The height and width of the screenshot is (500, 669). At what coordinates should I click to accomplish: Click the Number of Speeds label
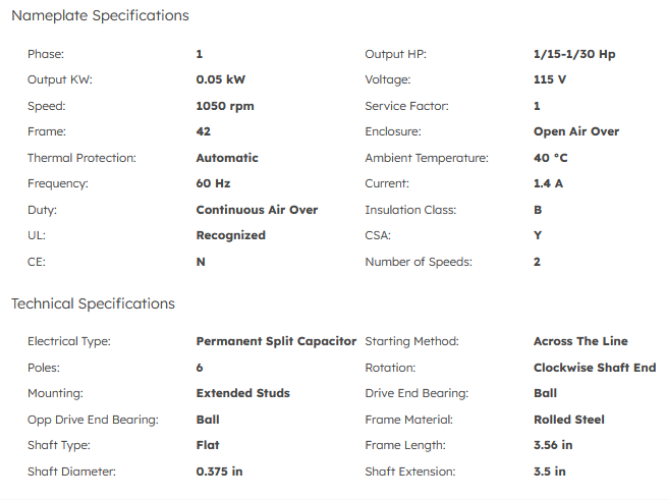419,262
